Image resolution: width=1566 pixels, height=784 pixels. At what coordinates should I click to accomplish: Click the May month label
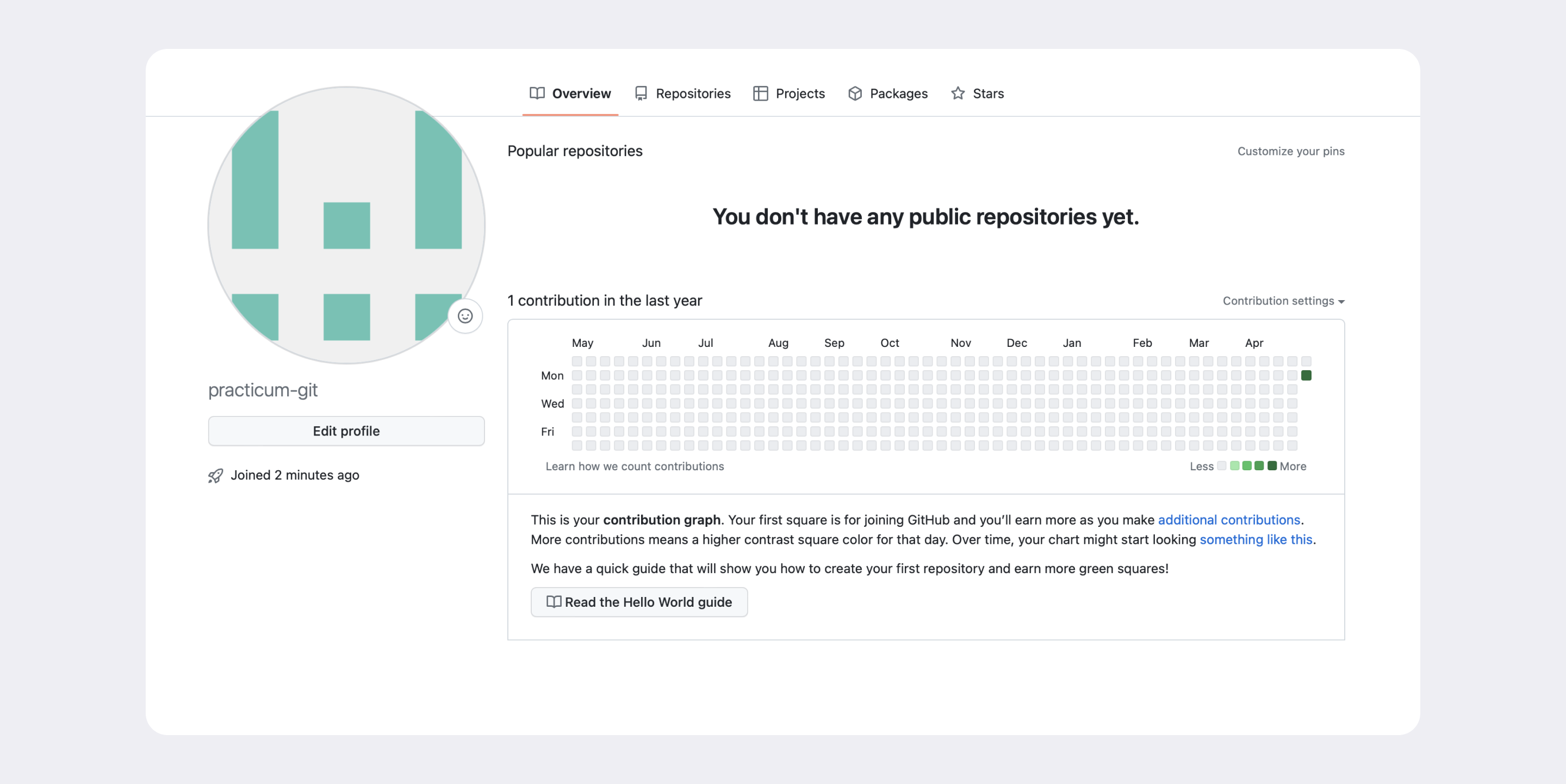tap(582, 343)
